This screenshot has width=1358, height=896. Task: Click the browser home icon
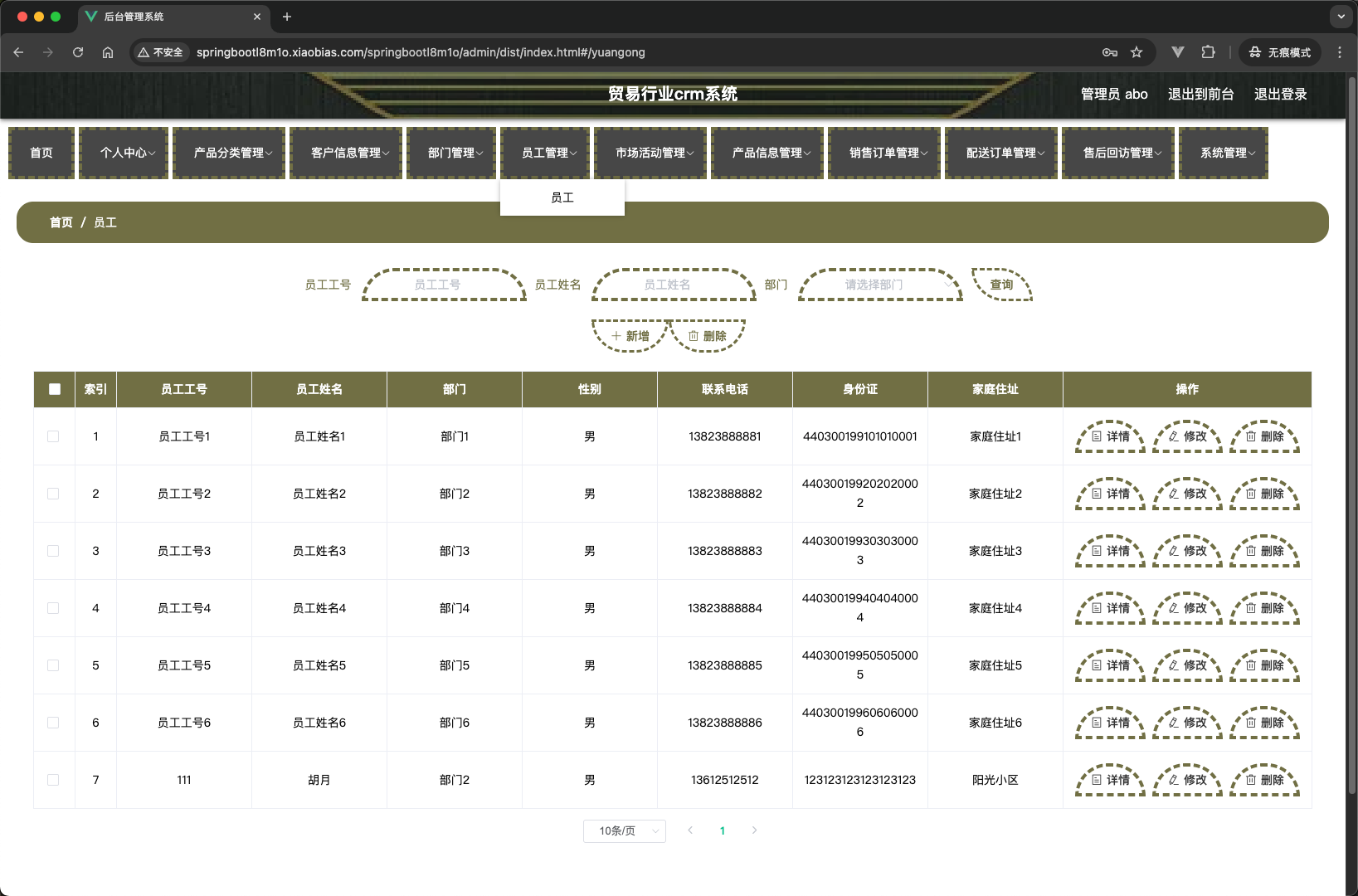pyautogui.click(x=108, y=52)
